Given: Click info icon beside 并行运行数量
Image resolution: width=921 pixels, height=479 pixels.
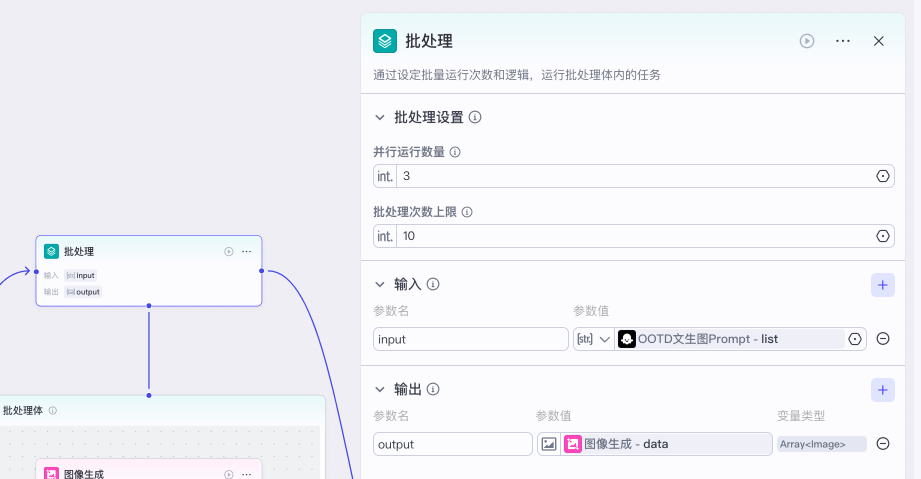Looking at the screenshot, I should (x=455, y=152).
